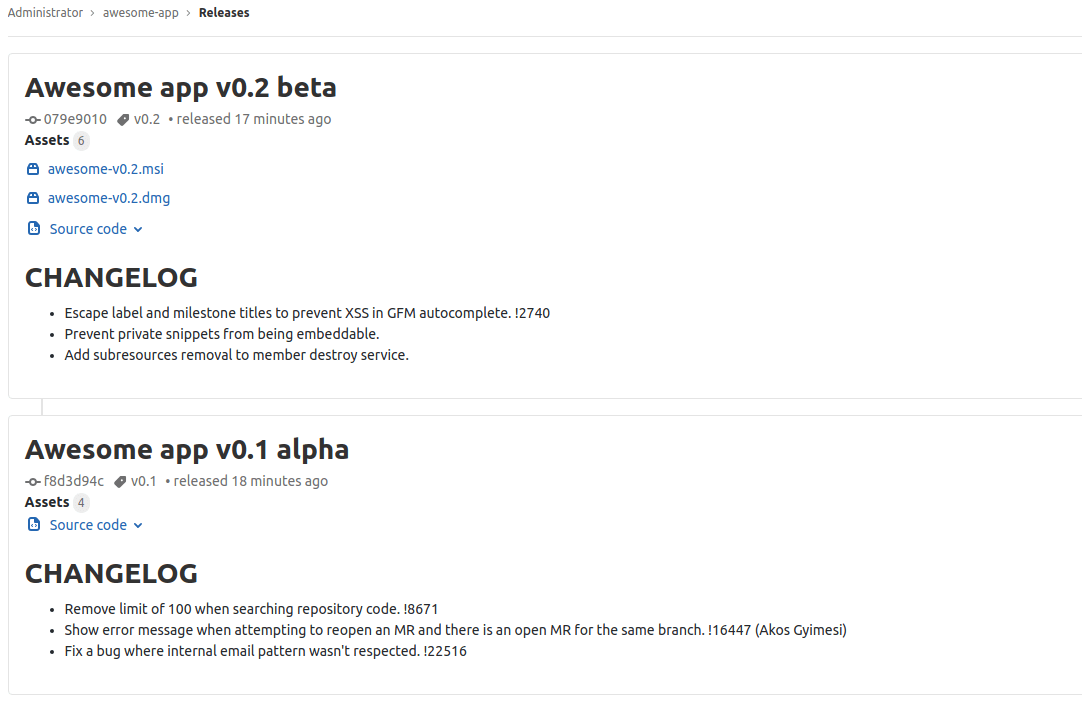Click the commit icon beside 079e9010

click(32, 119)
